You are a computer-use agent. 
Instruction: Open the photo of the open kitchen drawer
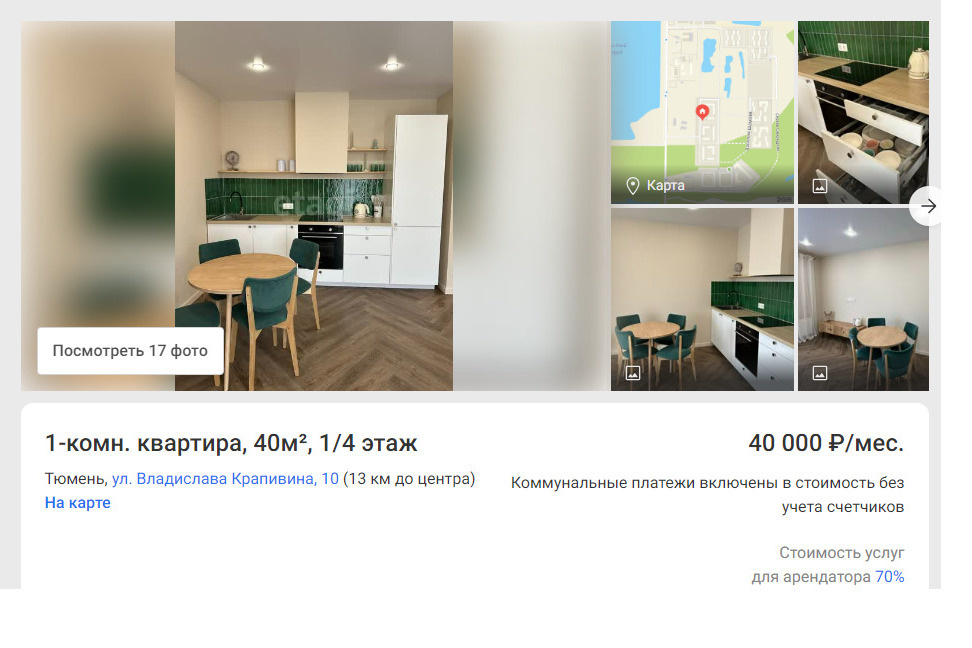pos(863,112)
